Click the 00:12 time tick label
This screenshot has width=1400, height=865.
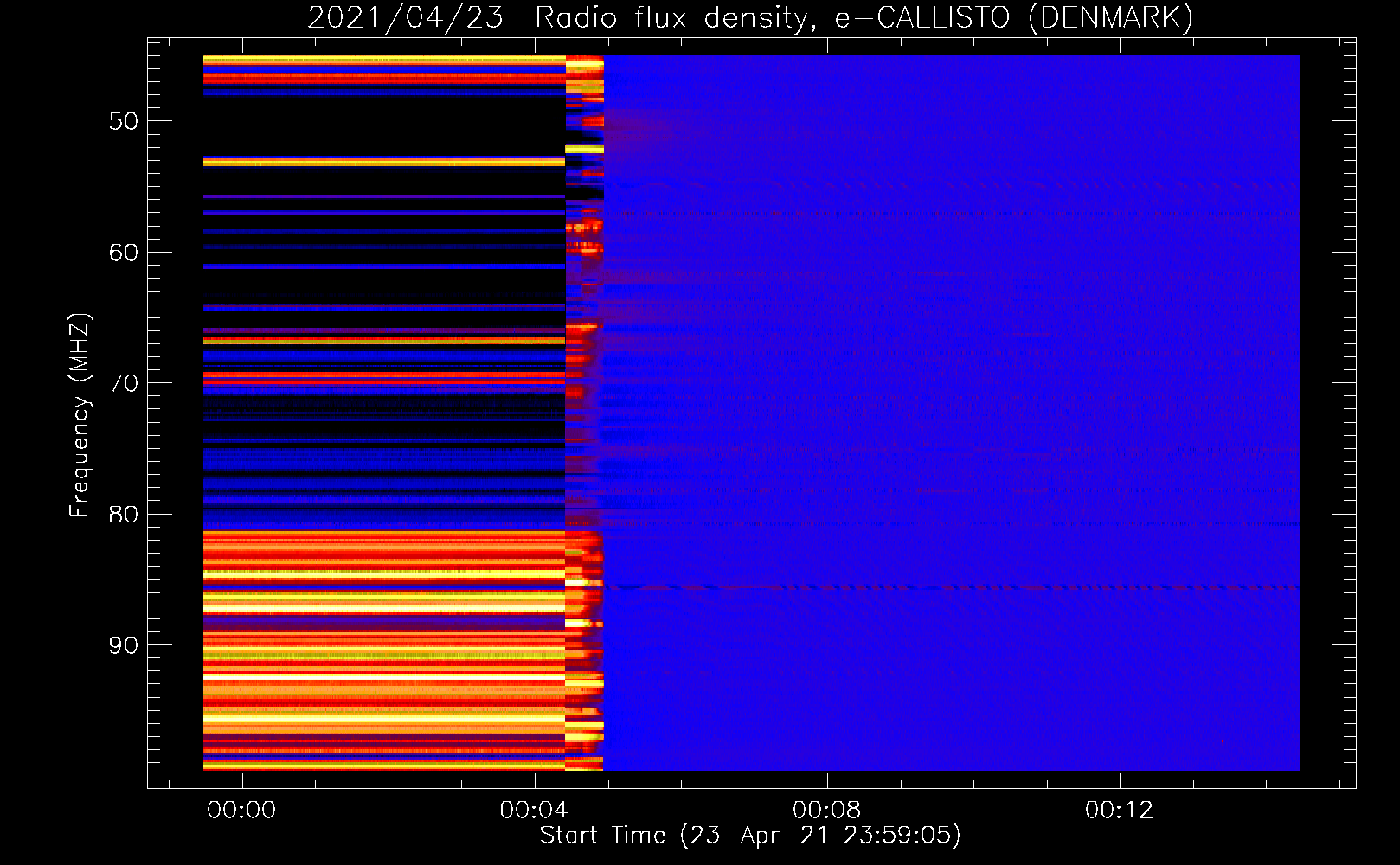[x=1120, y=810]
